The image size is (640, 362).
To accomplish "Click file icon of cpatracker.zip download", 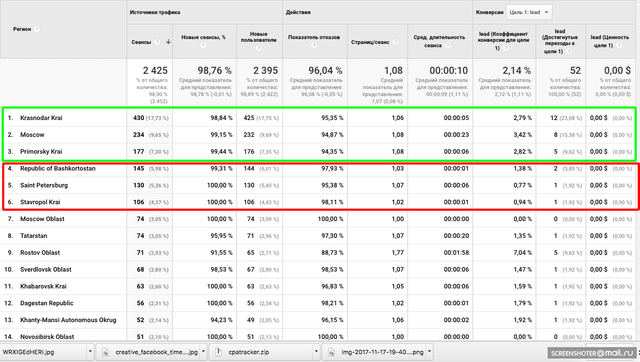I will 218,352.
